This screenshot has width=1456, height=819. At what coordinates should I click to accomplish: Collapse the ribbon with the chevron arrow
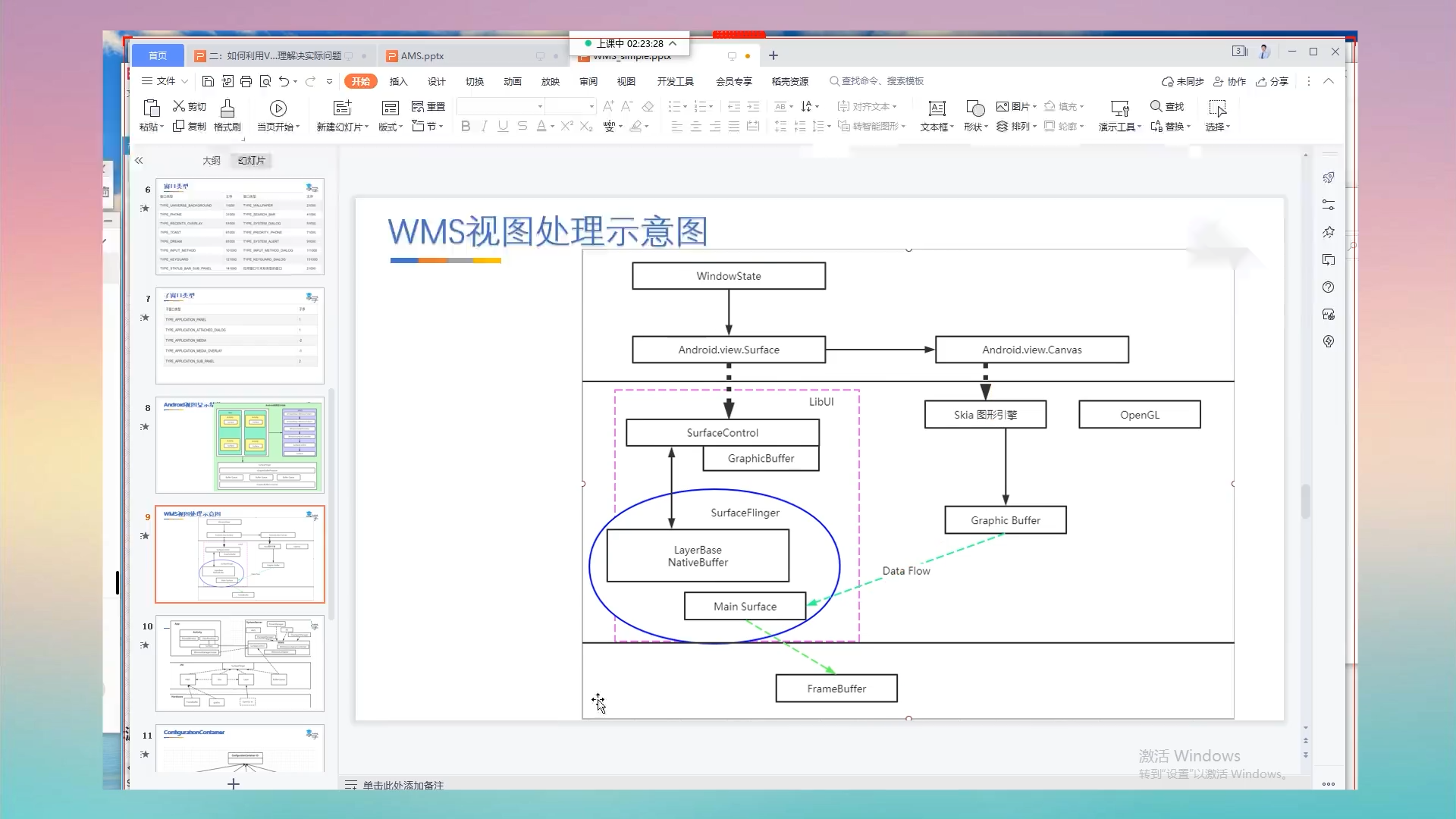(x=1329, y=81)
